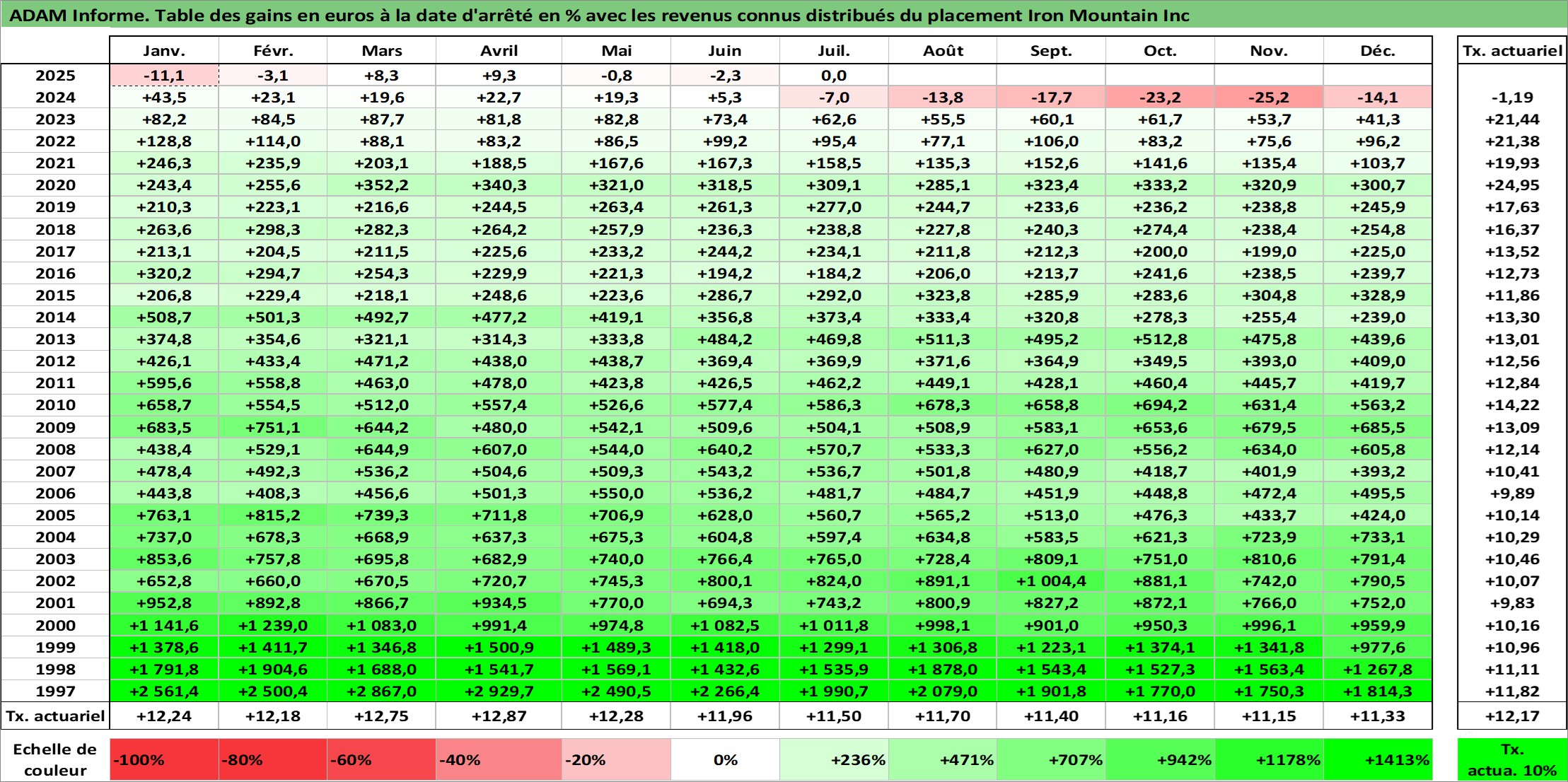1568x782 pixels.
Task: Click the ADAM Informe title banner
Action: tap(784, 15)
